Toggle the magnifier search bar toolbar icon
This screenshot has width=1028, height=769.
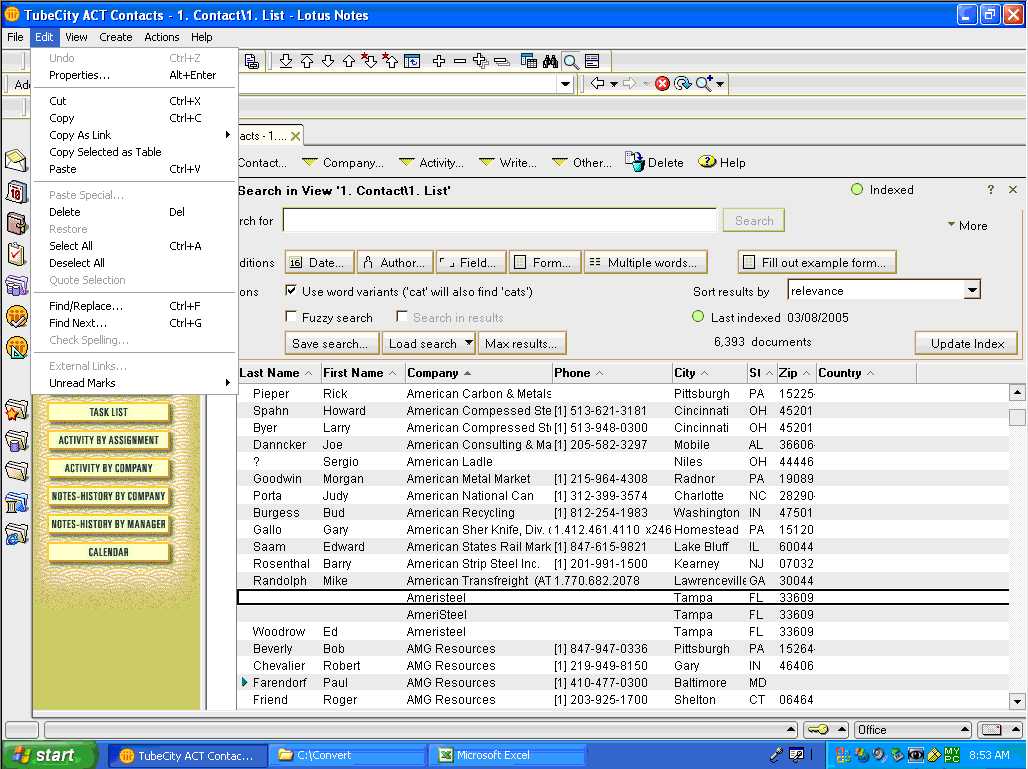(571, 61)
